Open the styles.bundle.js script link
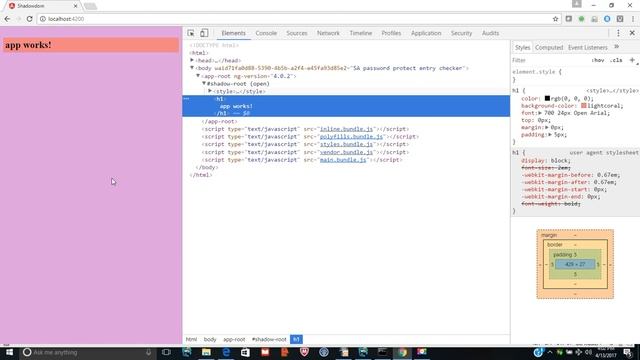This screenshot has width=640, height=360. 346,144
